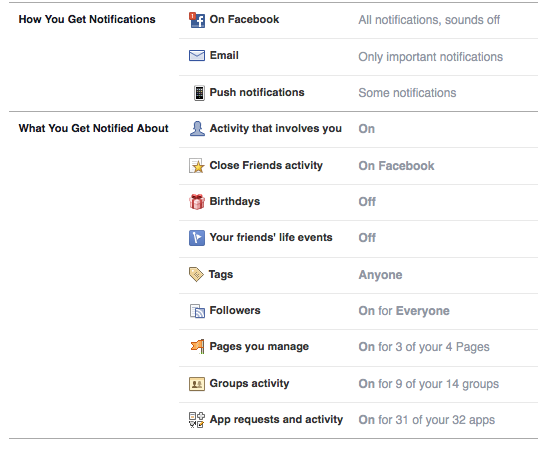Screen dimensions: 538x451
Task: Click the Push notifications phone icon
Action: tap(199, 93)
